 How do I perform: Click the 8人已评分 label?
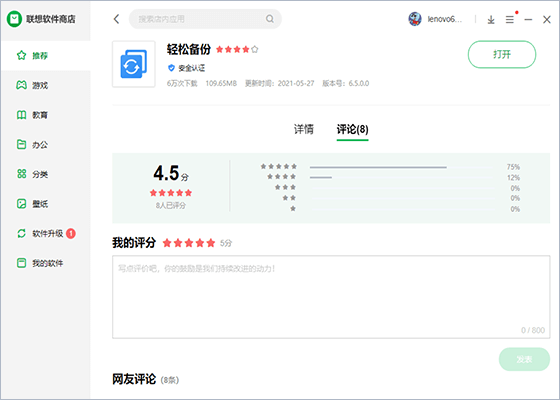171,205
